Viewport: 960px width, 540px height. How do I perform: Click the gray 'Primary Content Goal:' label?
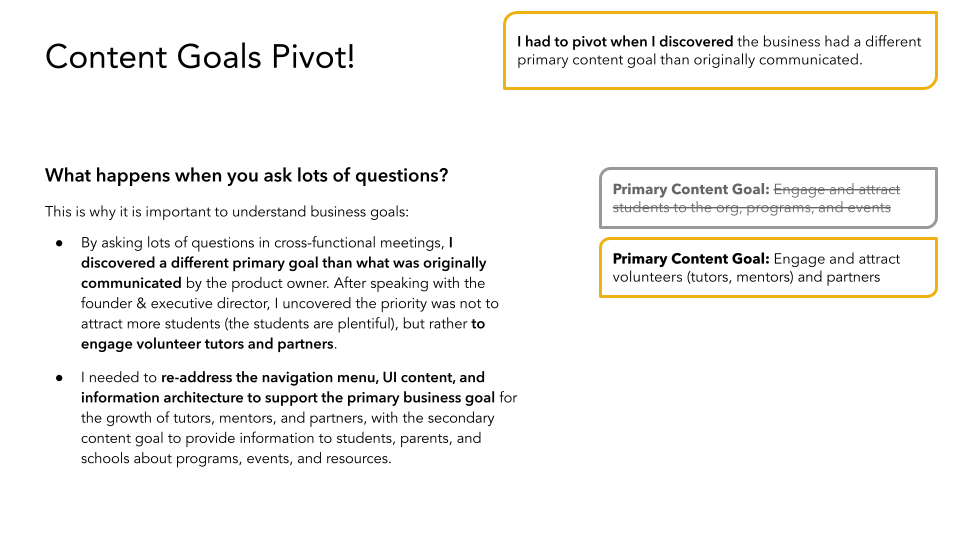(691, 189)
